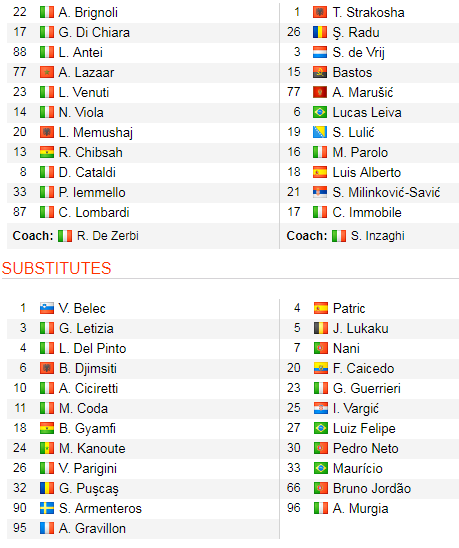The height and width of the screenshot is (548, 459).
Task: Click the SUBSTITUTES heading
Action: 56,268
